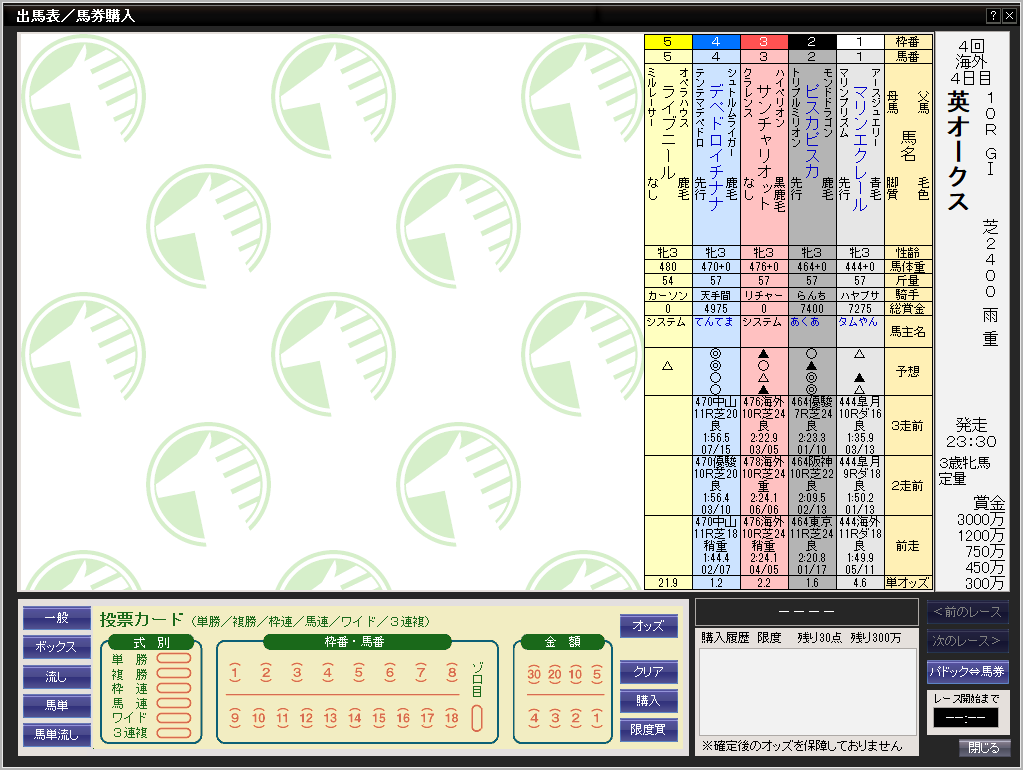
Task: Open the 一般 betting mode
Action: pyautogui.click(x=56, y=618)
